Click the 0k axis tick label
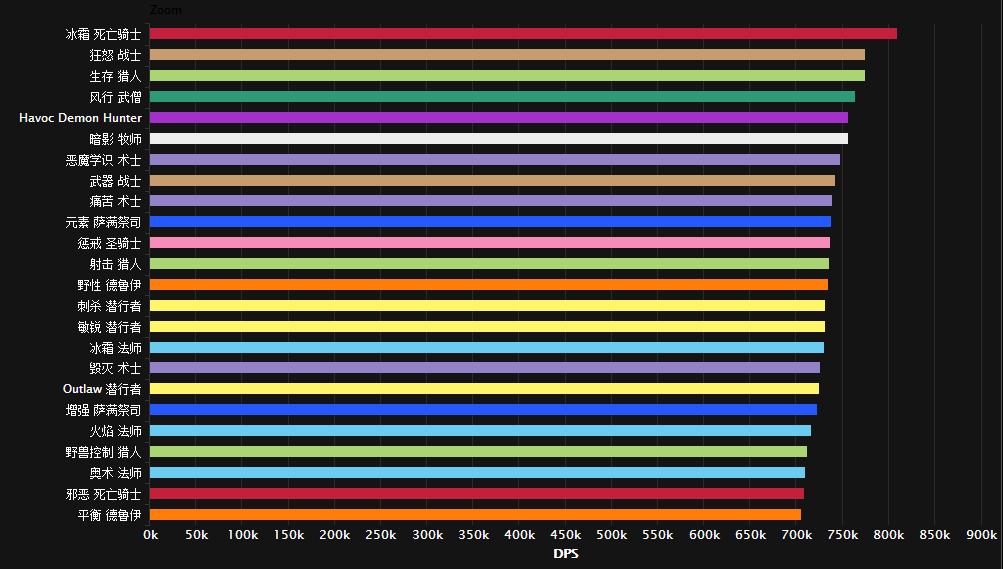This screenshot has height=569, width=1003. click(151, 535)
